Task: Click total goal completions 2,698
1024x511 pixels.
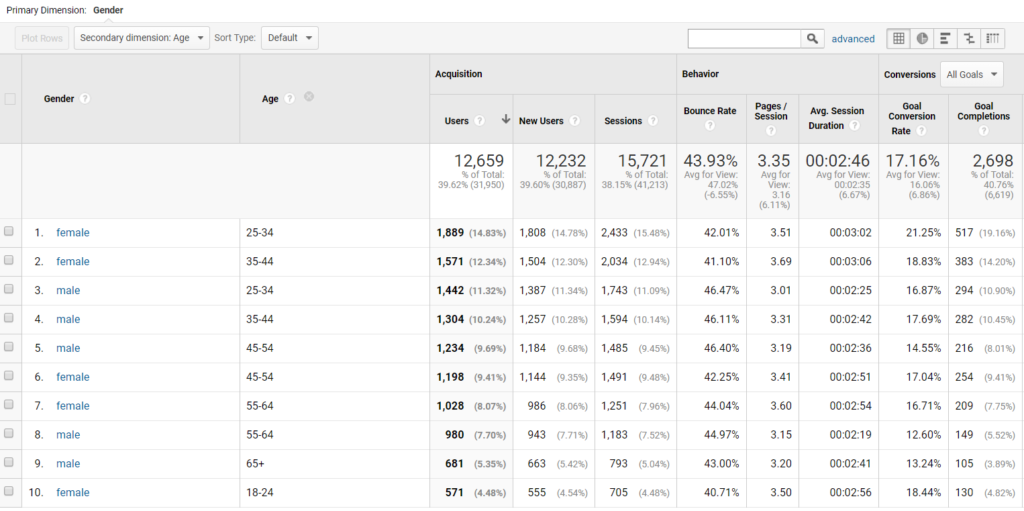Action: [993, 161]
